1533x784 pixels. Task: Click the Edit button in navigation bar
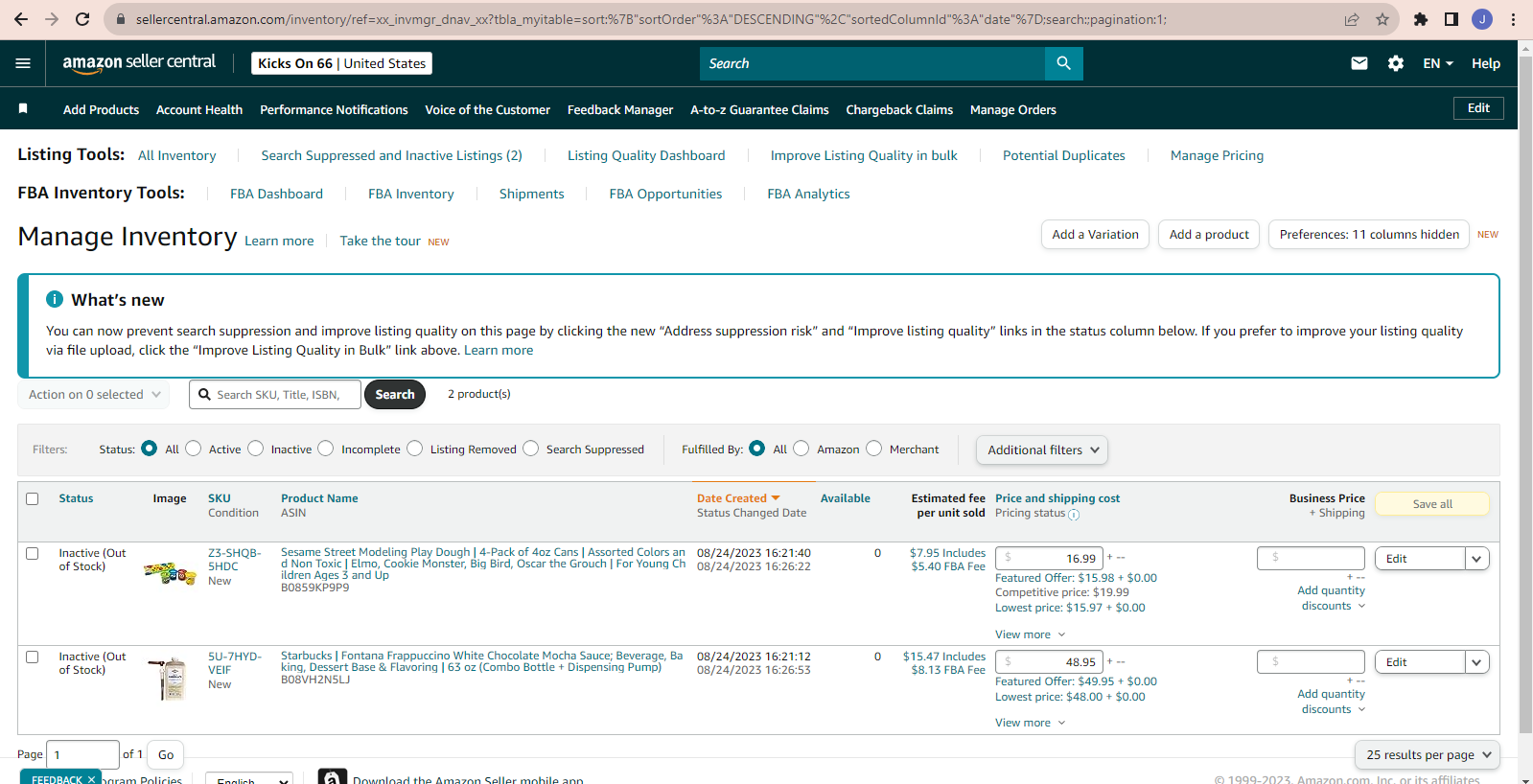point(1478,108)
